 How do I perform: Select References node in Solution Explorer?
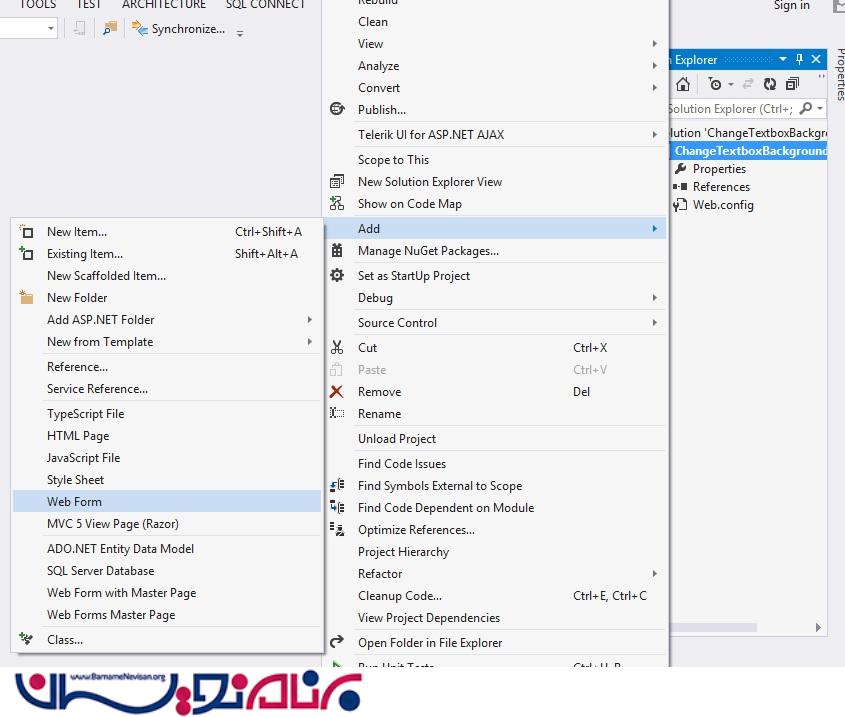coord(721,187)
